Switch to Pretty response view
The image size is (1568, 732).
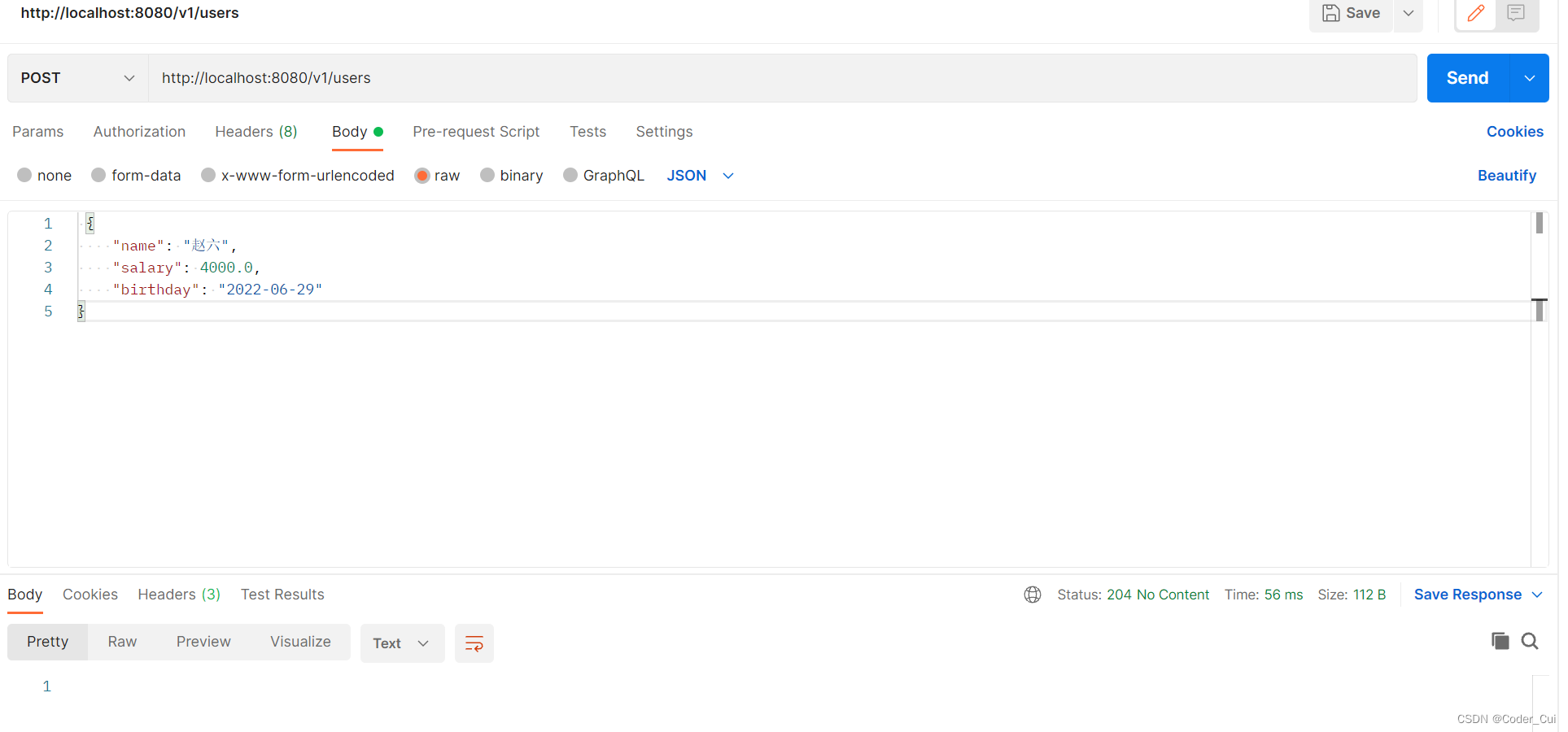(x=48, y=642)
